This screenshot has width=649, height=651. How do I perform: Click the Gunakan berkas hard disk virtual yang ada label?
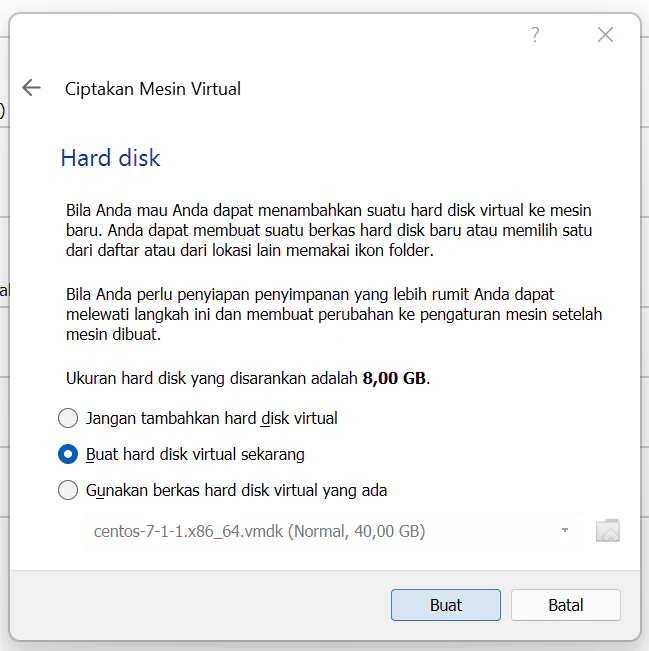(x=236, y=490)
